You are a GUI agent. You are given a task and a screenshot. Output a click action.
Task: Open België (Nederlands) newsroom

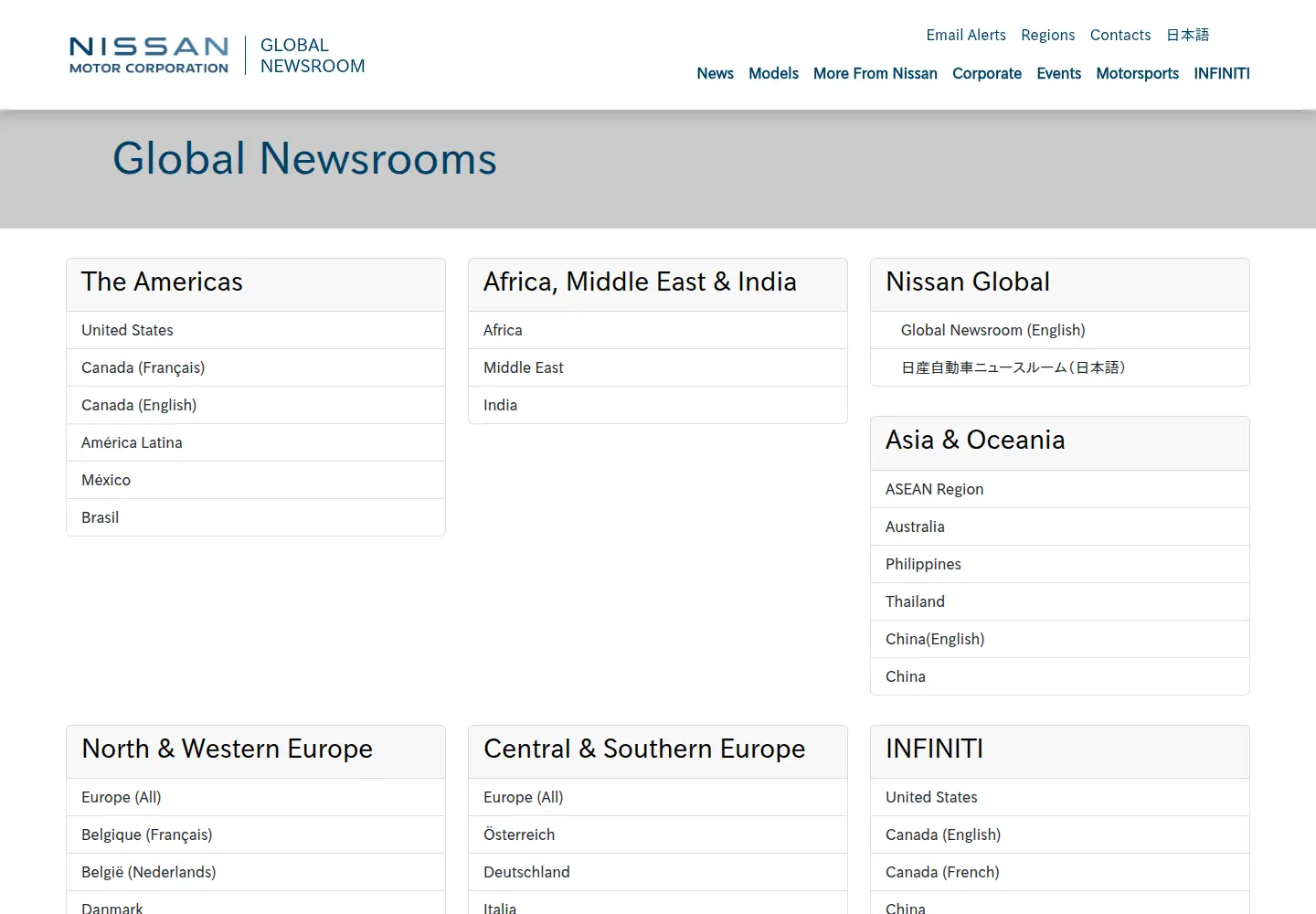pyautogui.click(x=256, y=872)
